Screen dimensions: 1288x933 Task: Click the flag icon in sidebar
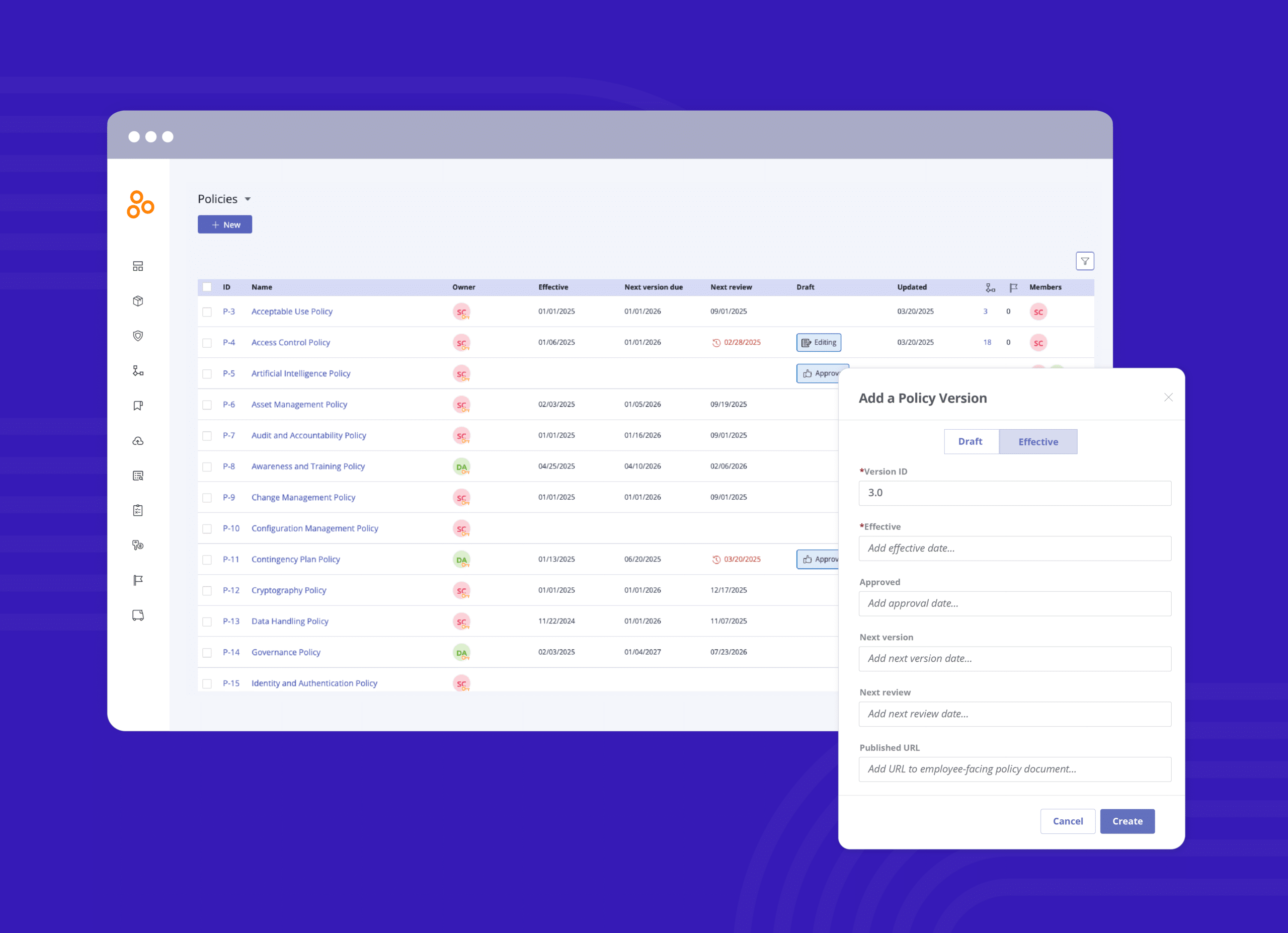point(138,580)
